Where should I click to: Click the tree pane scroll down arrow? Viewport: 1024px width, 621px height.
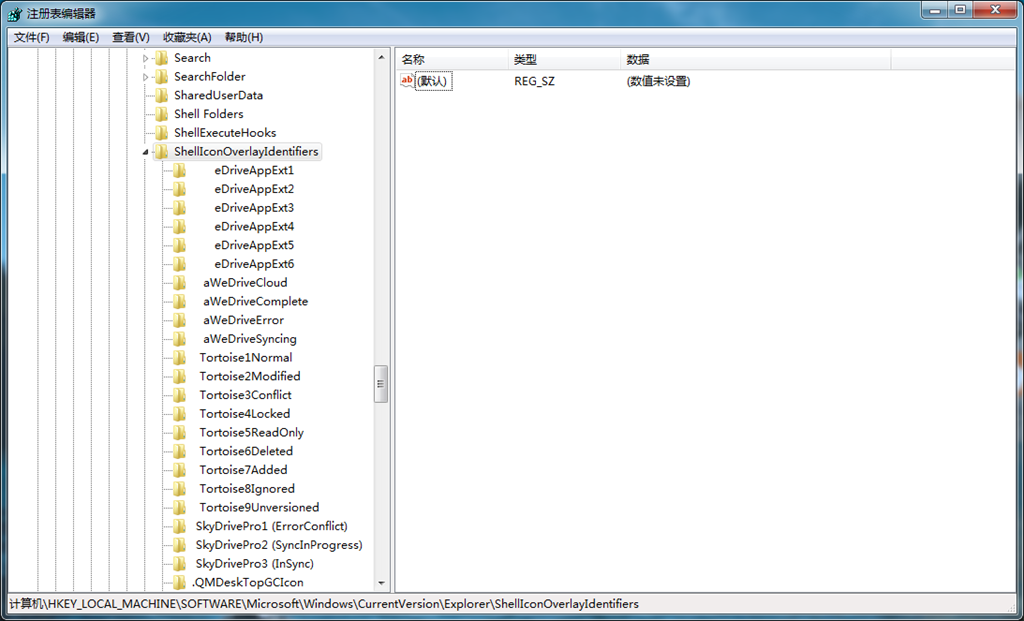[381, 583]
